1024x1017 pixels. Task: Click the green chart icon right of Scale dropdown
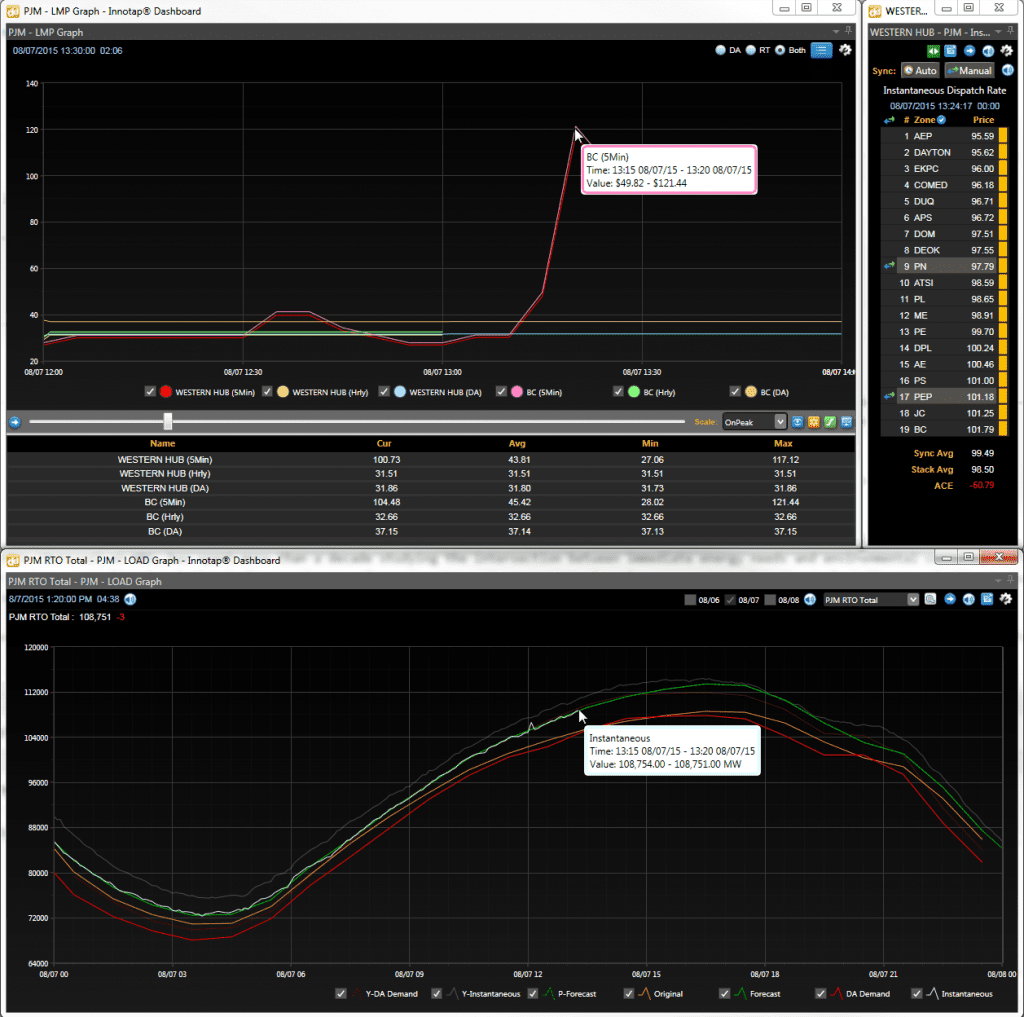click(830, 422)
